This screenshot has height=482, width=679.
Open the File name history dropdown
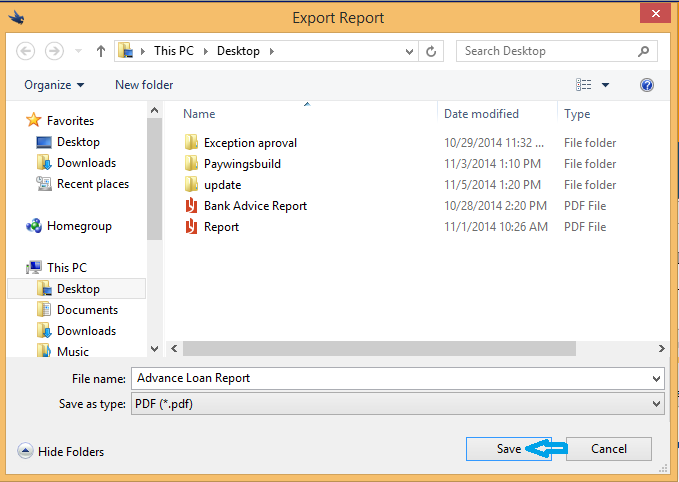point(656,378)
